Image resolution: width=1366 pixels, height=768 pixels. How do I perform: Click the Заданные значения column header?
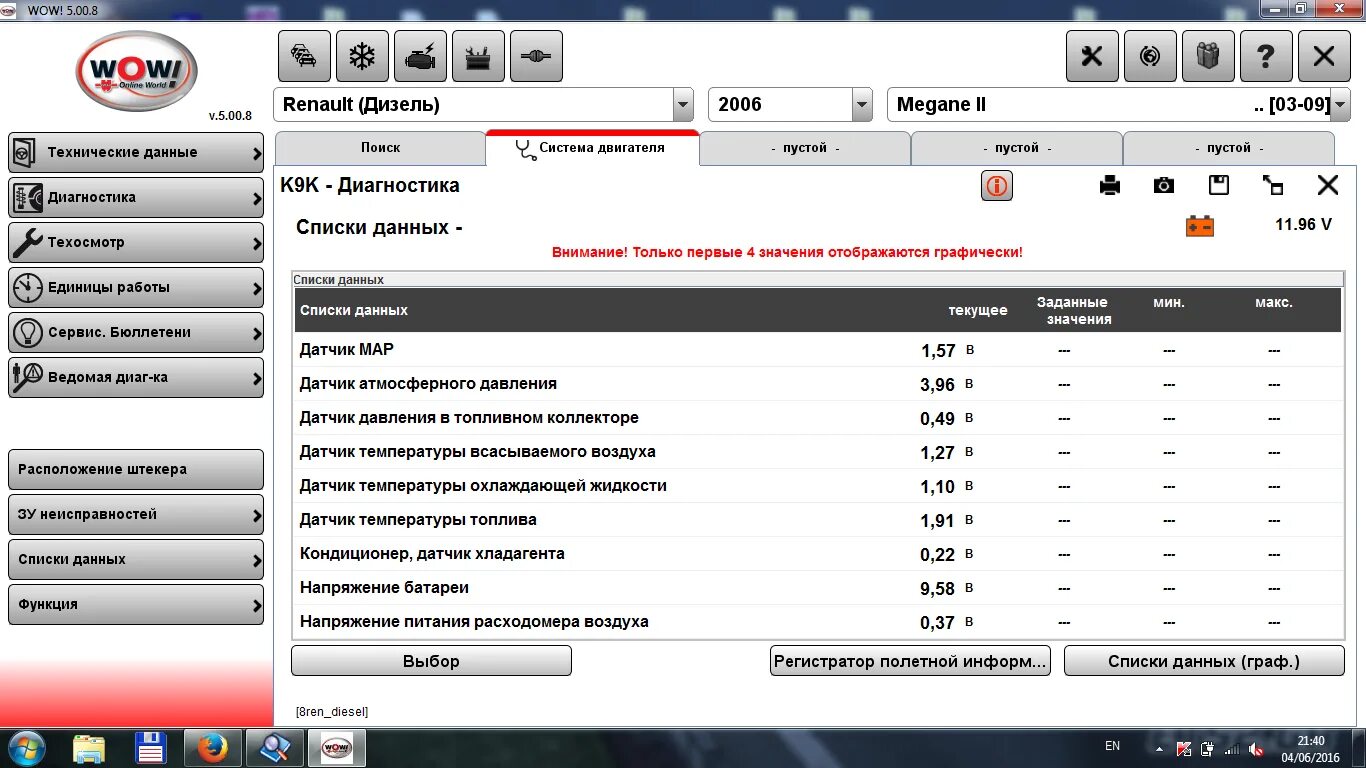point(1072,311)
